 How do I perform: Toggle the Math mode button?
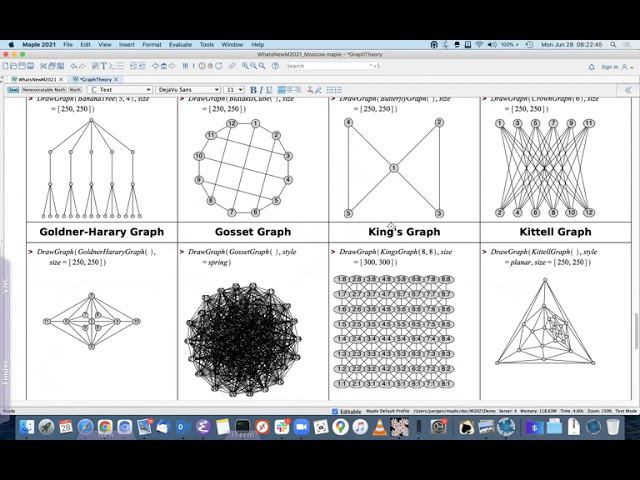click(75, 90)
